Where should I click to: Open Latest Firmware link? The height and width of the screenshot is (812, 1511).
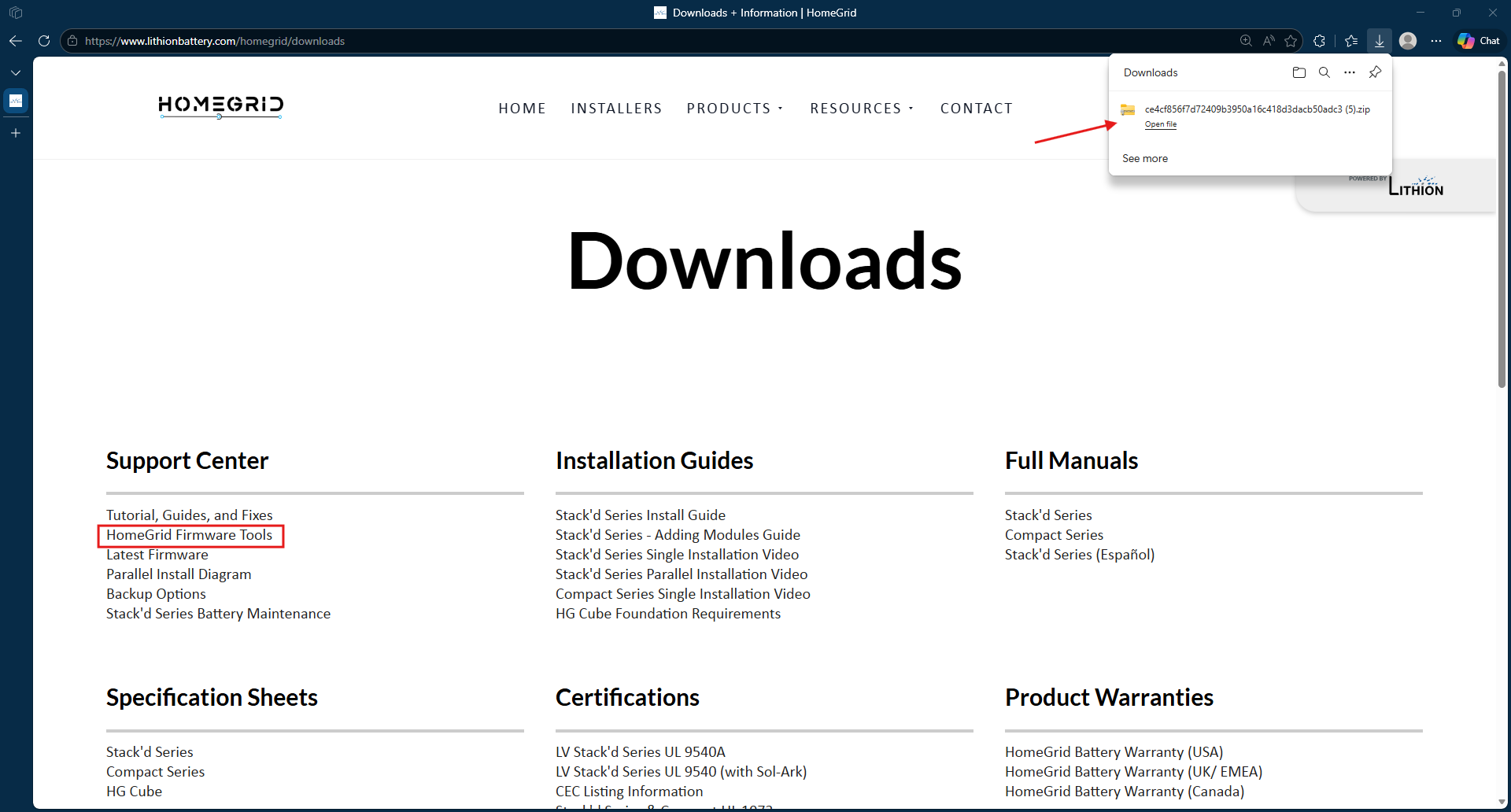(157, 555)
